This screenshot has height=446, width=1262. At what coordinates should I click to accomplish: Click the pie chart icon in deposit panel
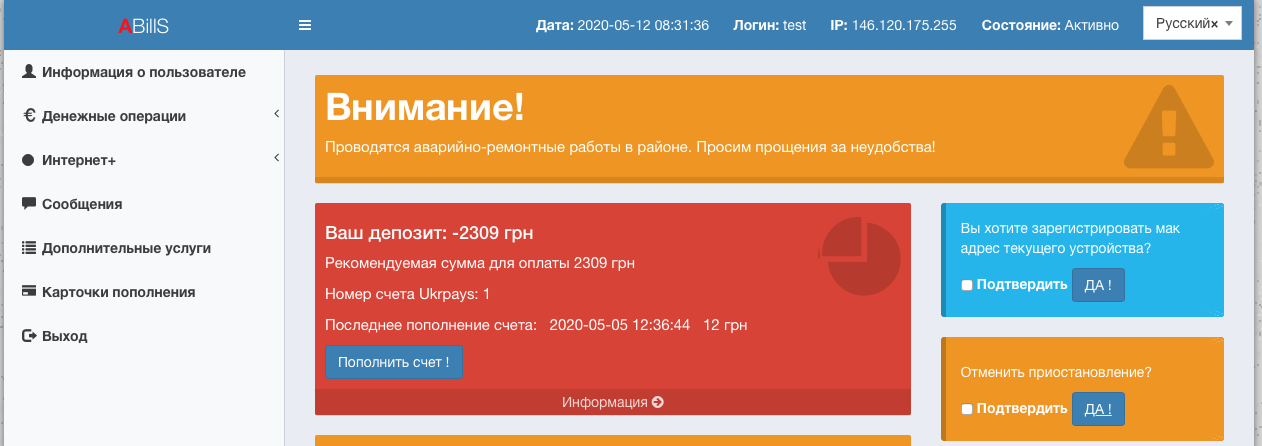[x=859, y=256]
